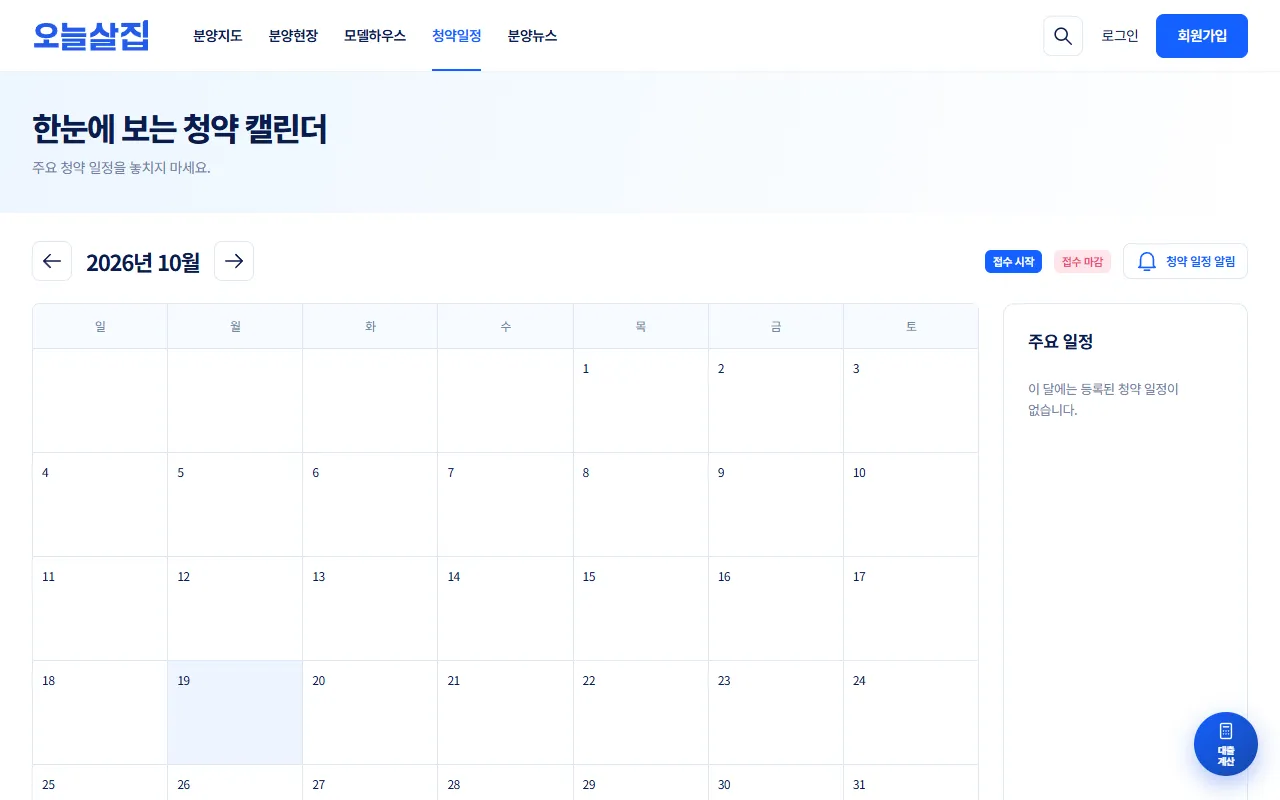The height and width of the screenshot is (800, 1280).
Task: Select date 1 on the calendar
Action: tap(640, 400)
